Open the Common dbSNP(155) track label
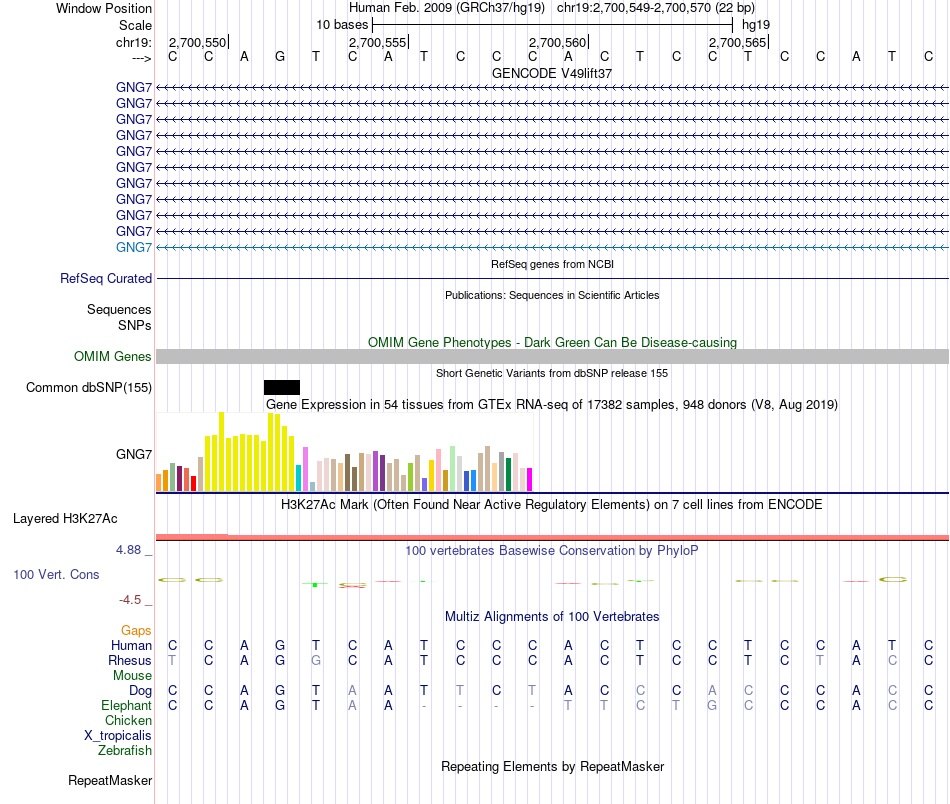 tap(89, 387)
